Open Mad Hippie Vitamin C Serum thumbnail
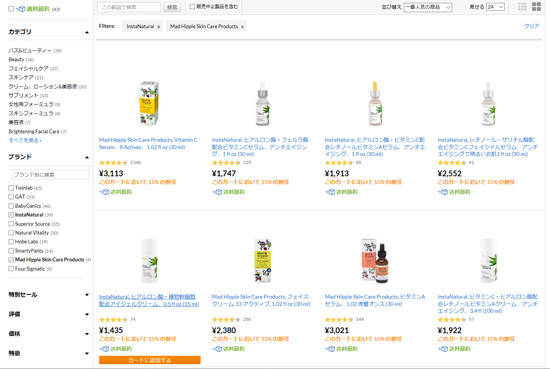Screen dimensions: 550x369 pos(149,103)
